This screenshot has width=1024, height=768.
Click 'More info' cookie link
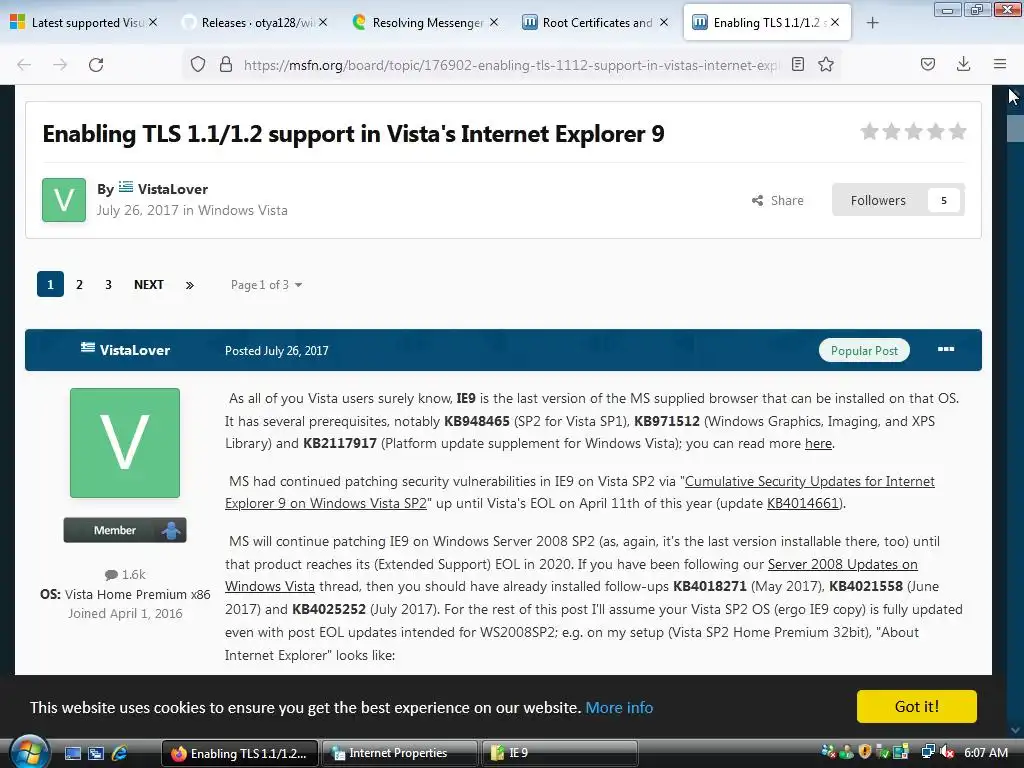pos(619,707)
